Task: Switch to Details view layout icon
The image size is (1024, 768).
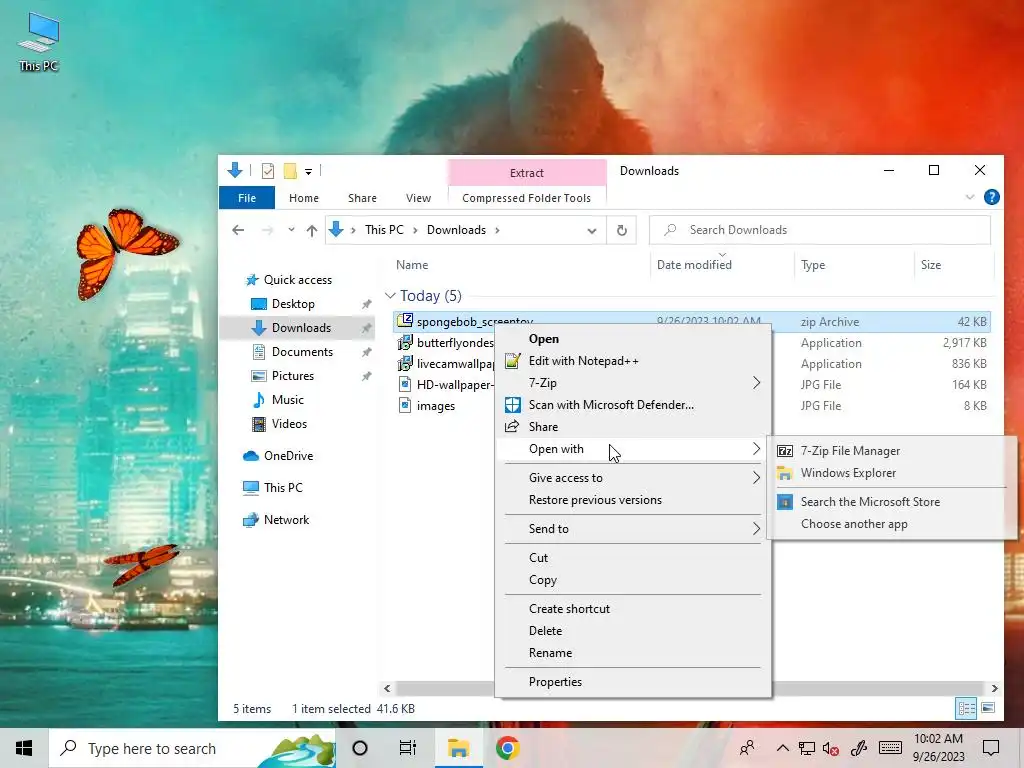Action: (966, 709)
